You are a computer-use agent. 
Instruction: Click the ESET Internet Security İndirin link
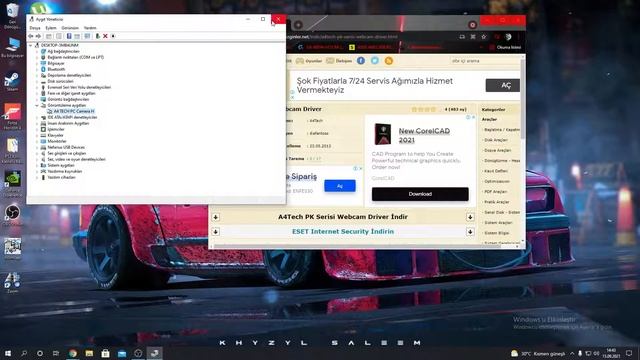pos(343,231)
